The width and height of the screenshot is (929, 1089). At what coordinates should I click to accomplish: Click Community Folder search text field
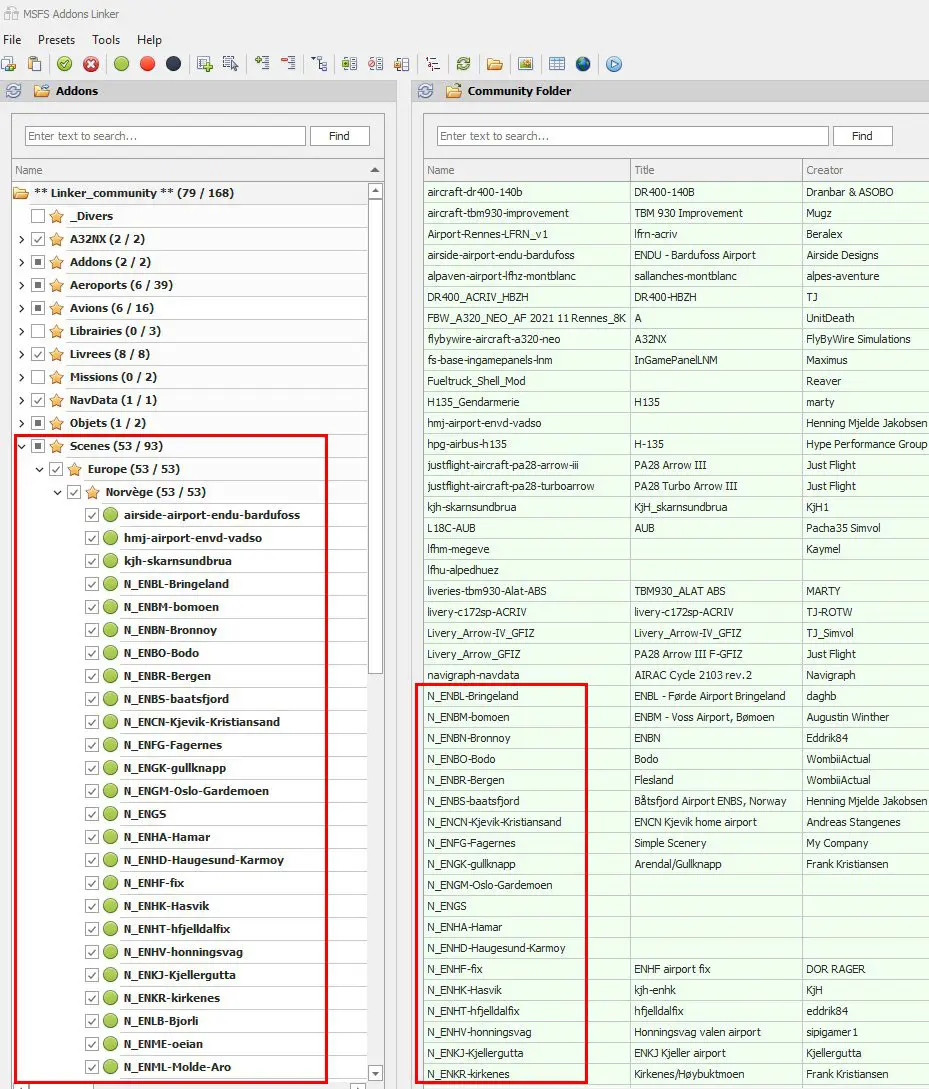tap(633, 136)
